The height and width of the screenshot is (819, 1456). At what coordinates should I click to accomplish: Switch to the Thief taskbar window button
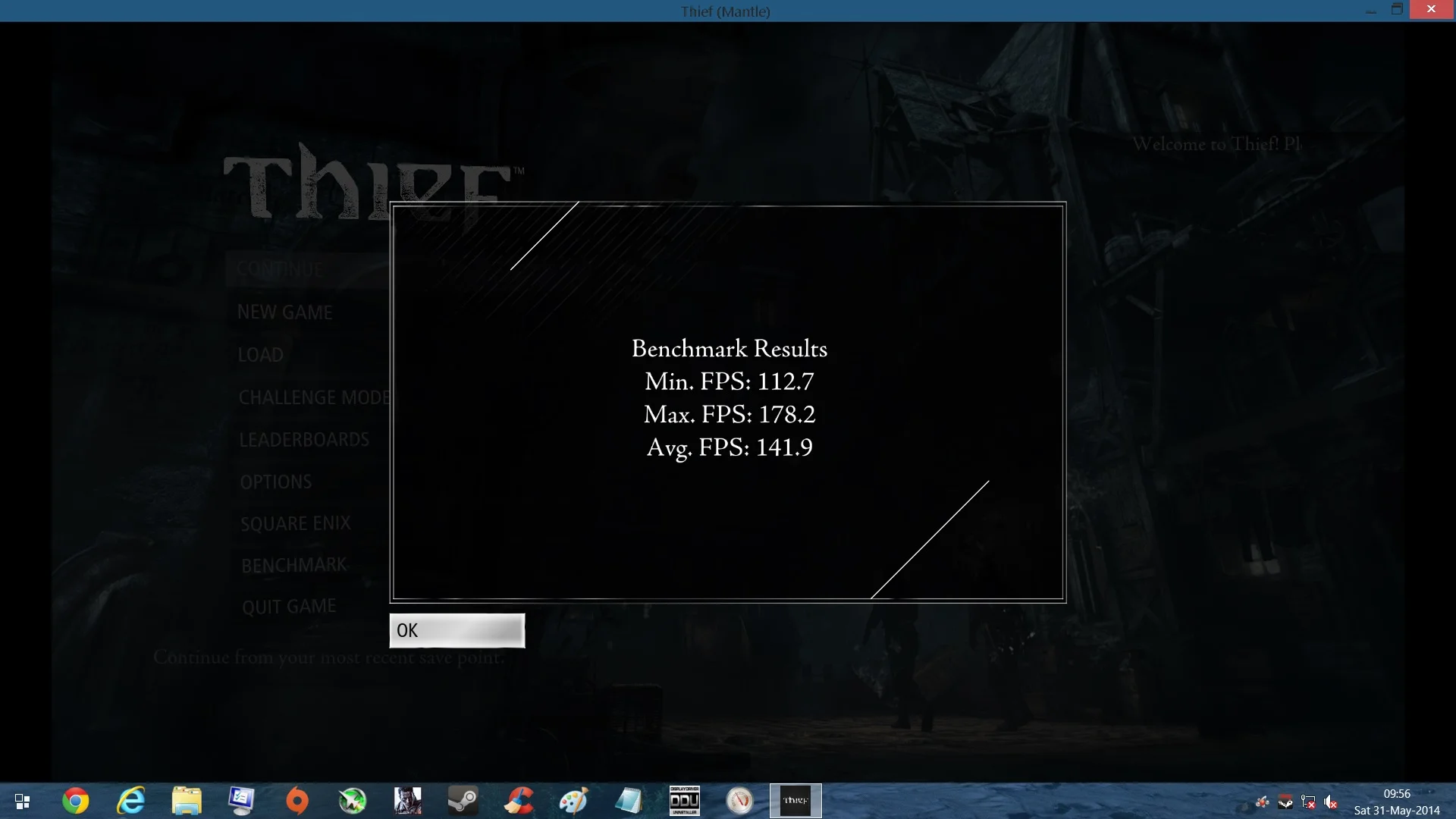pos(795,801)
